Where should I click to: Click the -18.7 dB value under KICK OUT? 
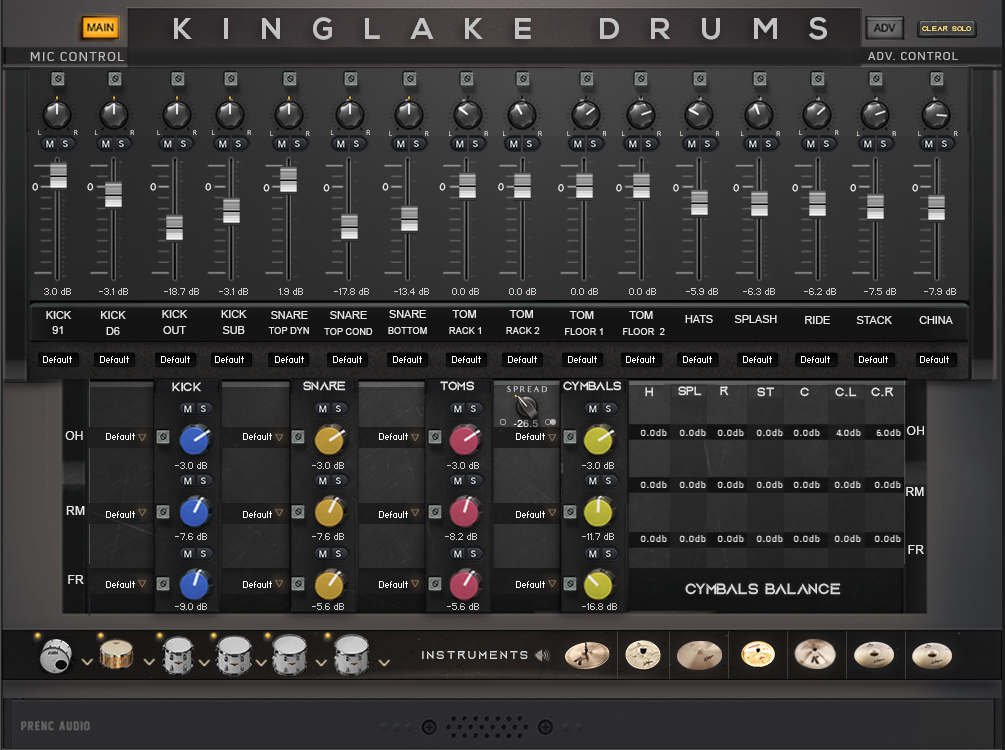tap(181, 292)
